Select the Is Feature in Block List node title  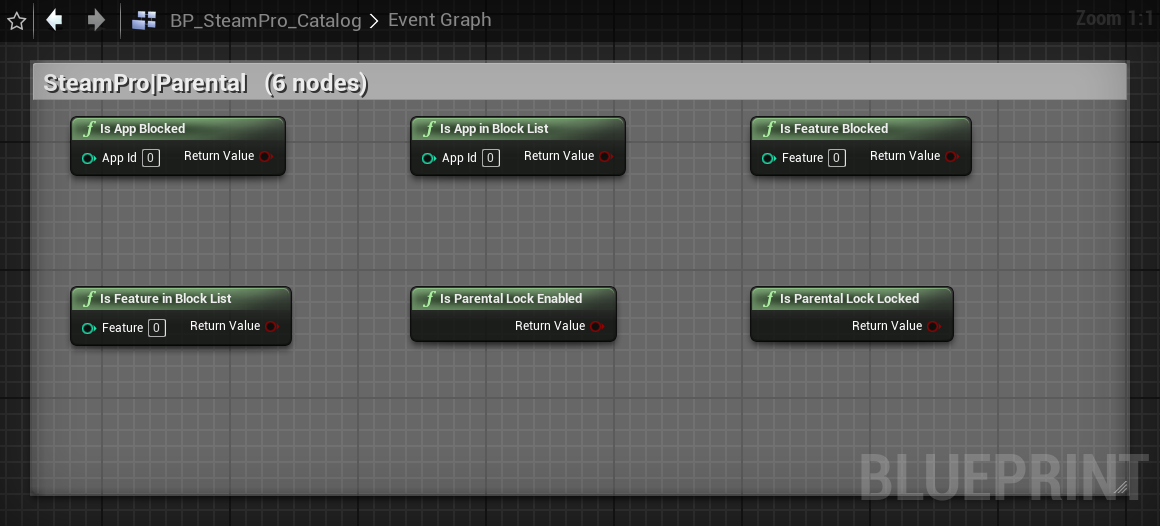click(x=166, y=299)
